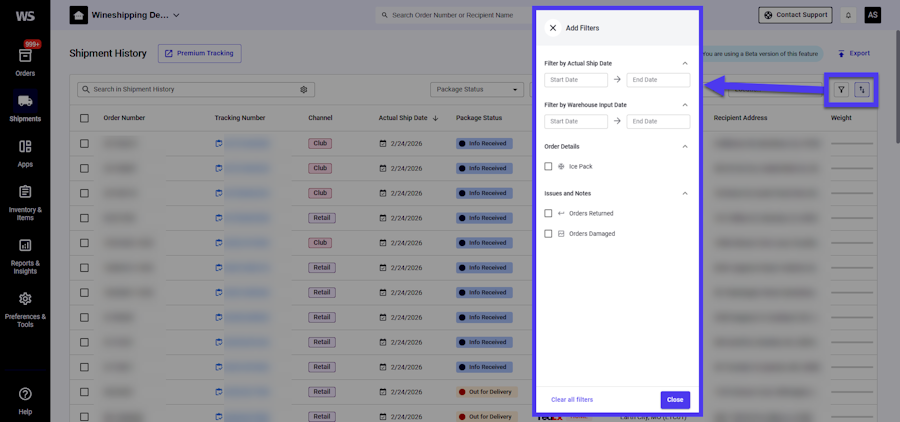
Task: Toggle the Orders Damaged checkbox
Action: pos(548,234)
